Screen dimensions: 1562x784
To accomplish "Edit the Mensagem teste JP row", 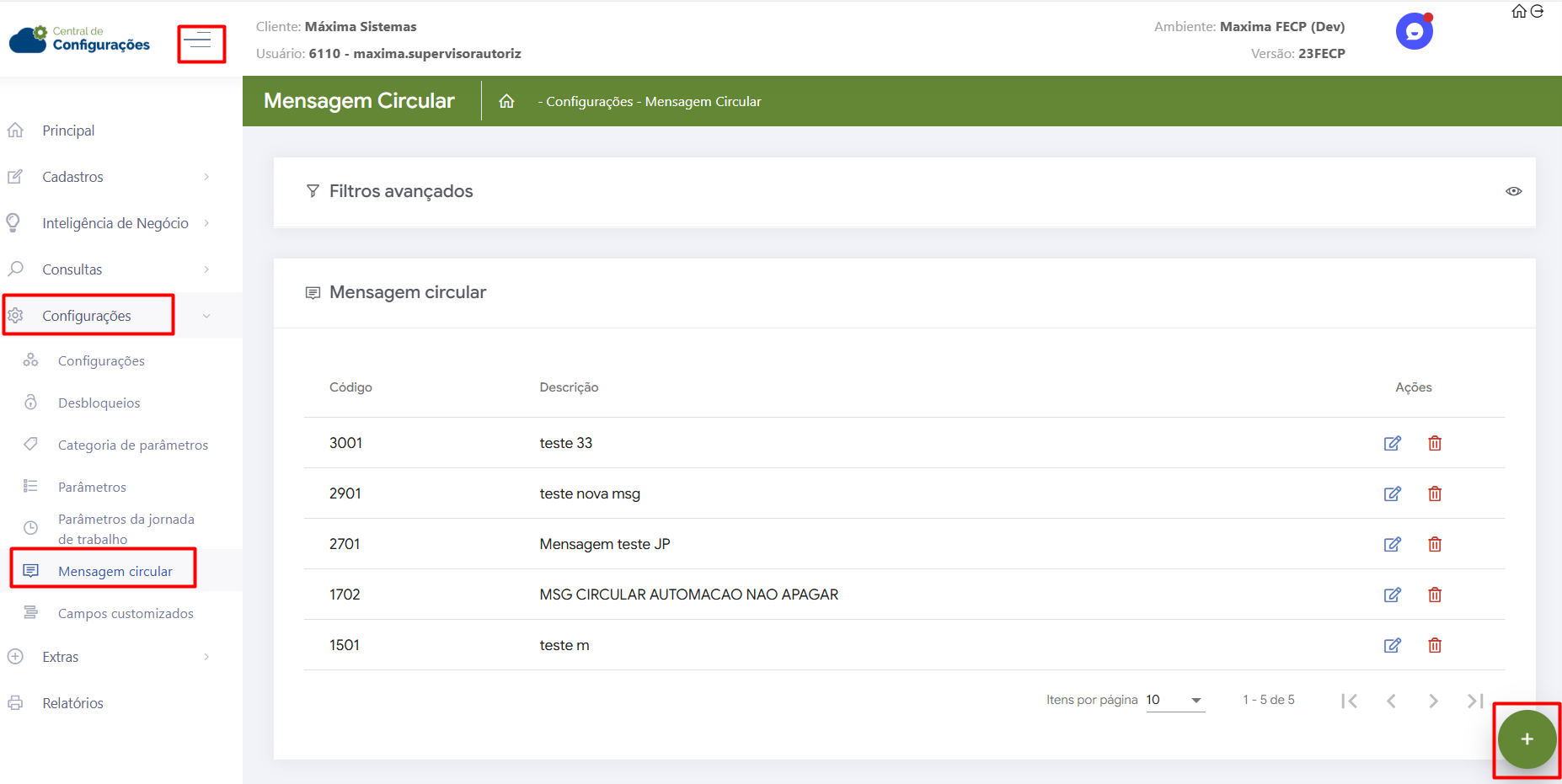I will click(1392, 544).
